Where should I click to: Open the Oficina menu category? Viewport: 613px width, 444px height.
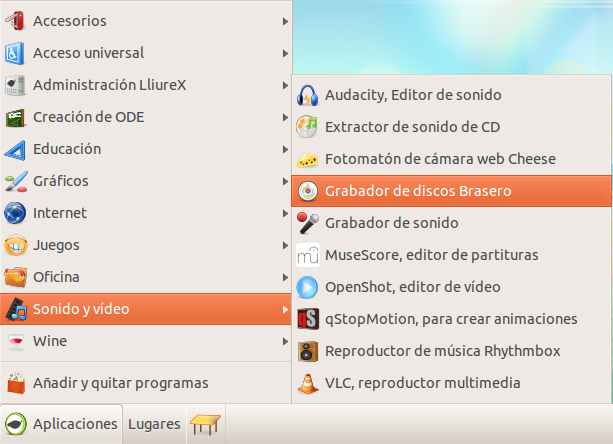click(56, 277)
